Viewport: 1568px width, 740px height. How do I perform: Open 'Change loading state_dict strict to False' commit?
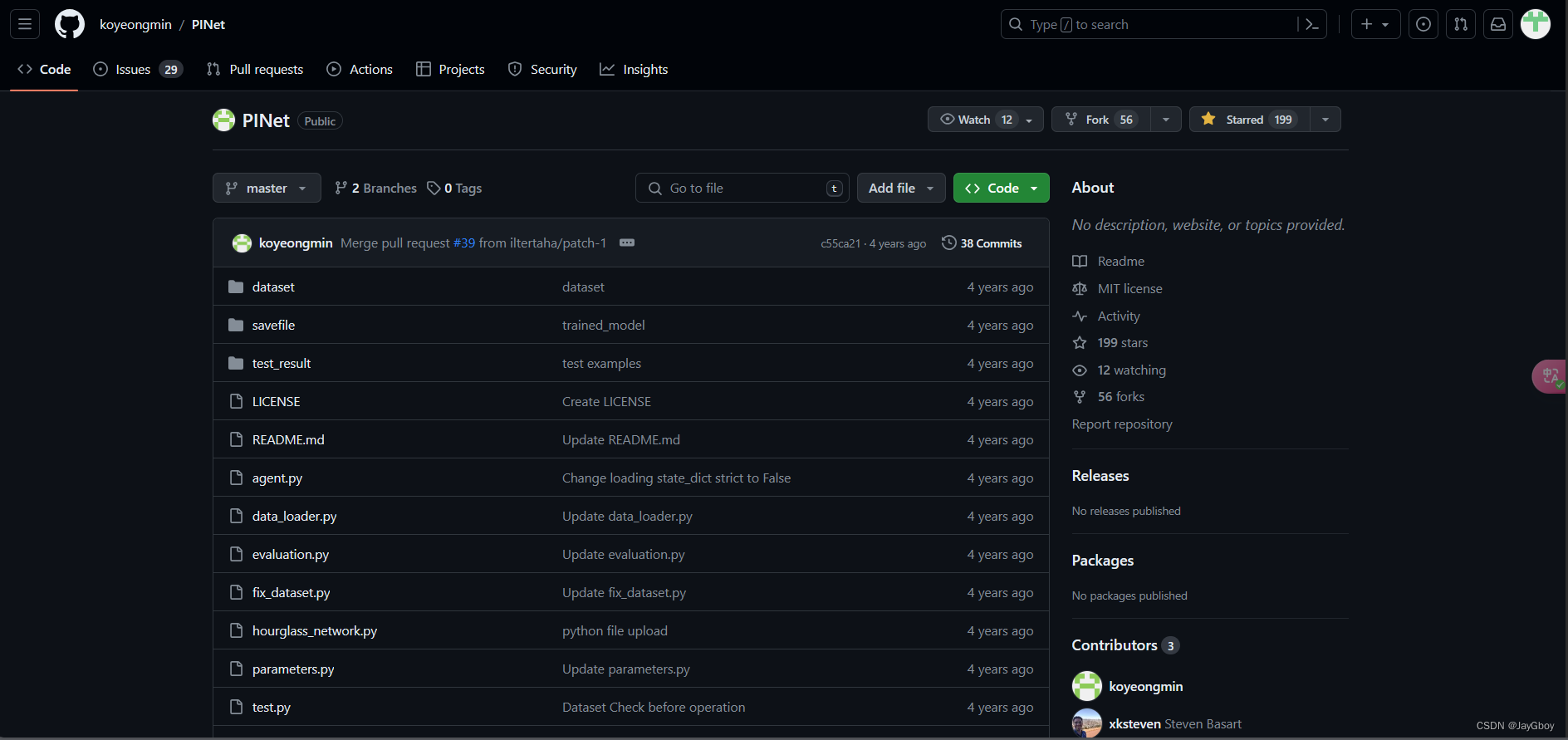point(676,478)
